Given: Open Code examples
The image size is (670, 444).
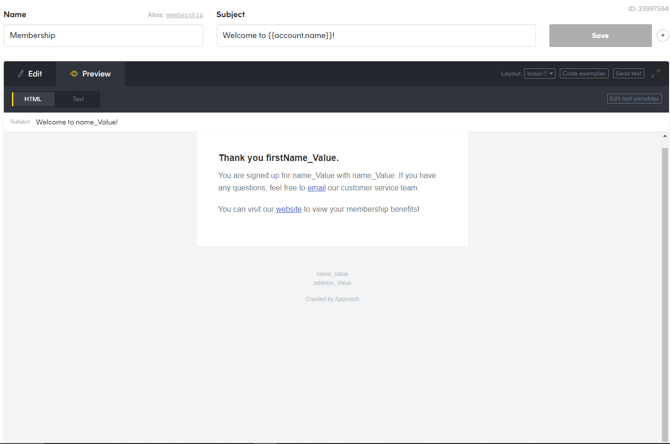Looking at the screenshot, I should (584, 73).
